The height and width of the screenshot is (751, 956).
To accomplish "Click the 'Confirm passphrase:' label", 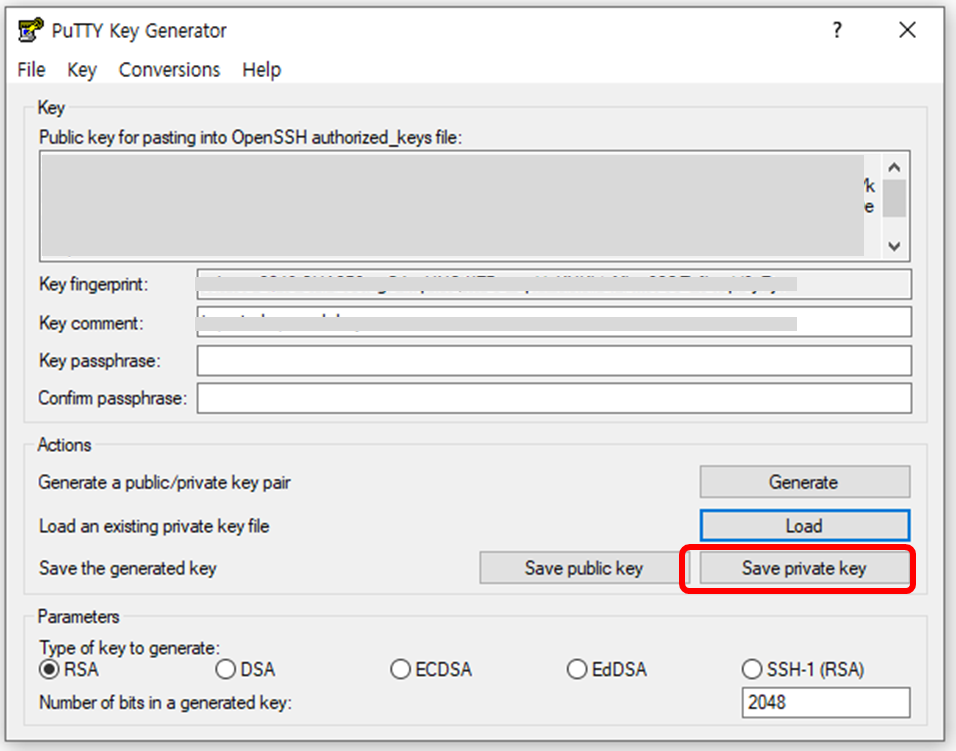I will 112,398.
